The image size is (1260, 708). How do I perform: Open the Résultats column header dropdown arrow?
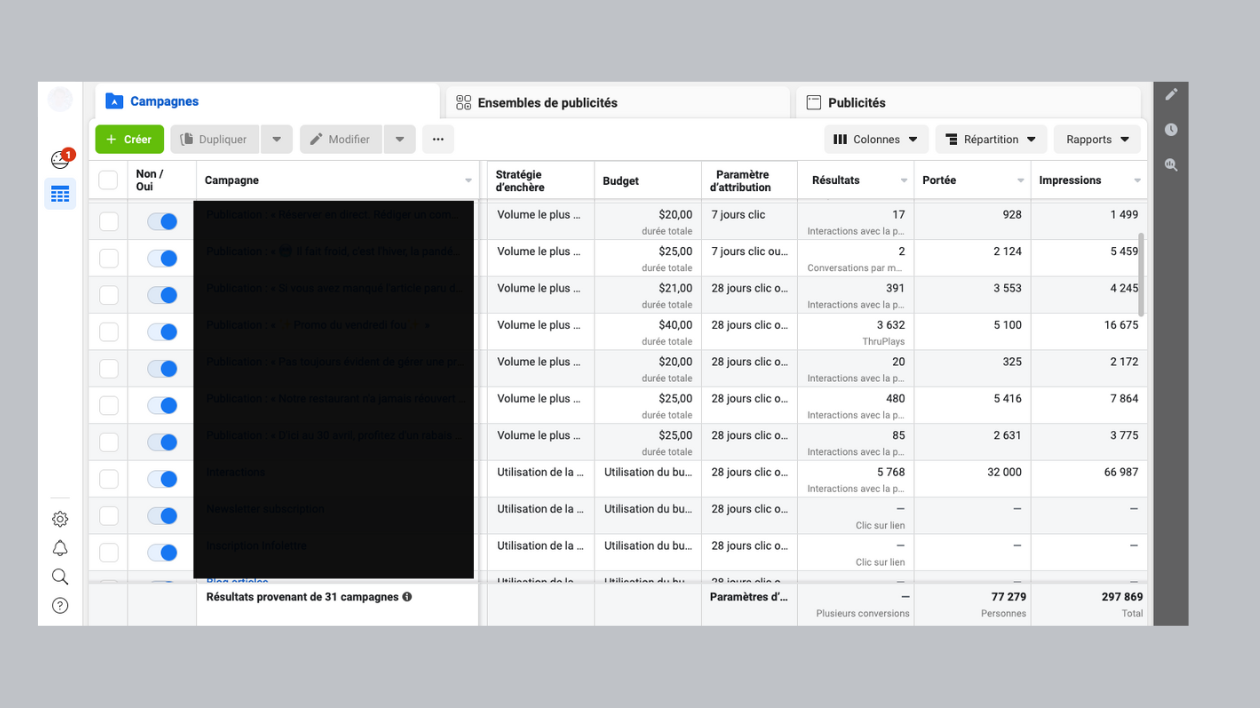pos(904,181)
